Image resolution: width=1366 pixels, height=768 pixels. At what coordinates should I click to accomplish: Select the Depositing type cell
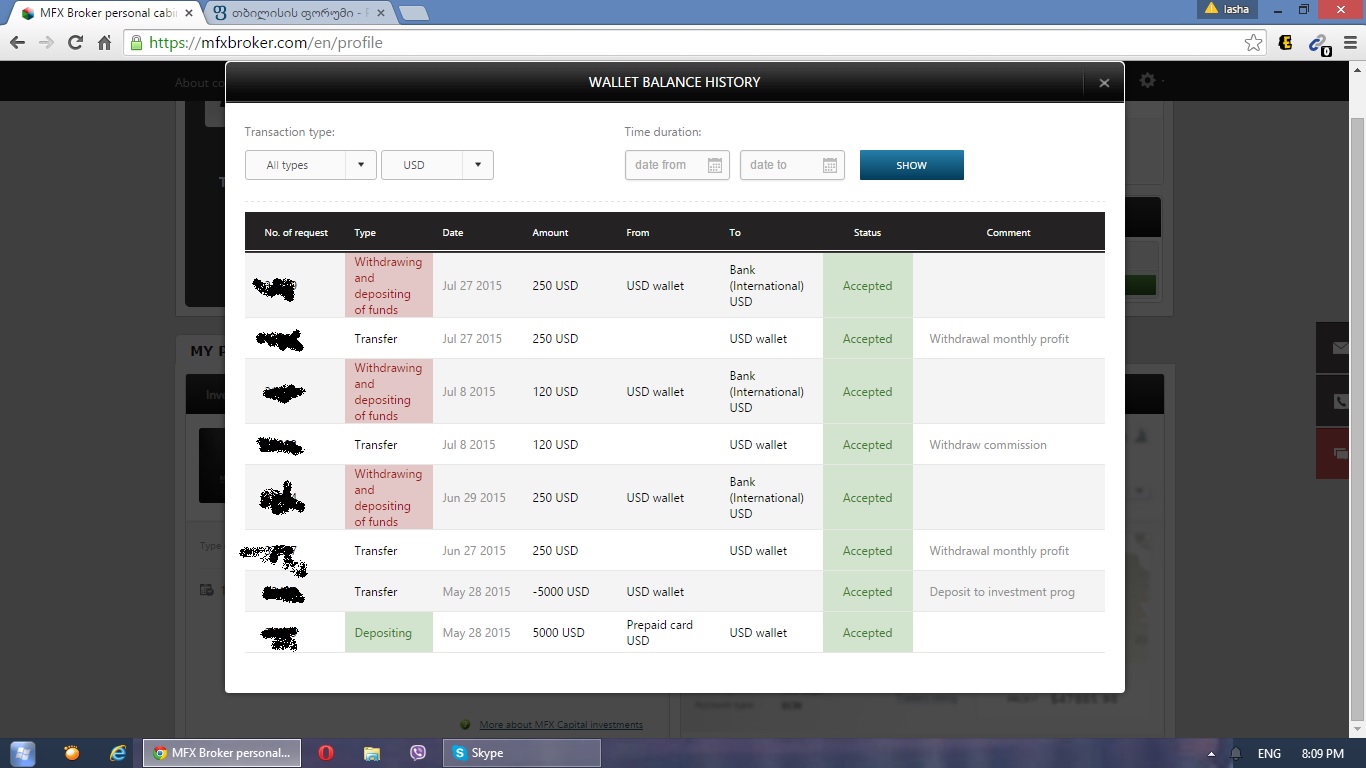[x=389, y=633]
